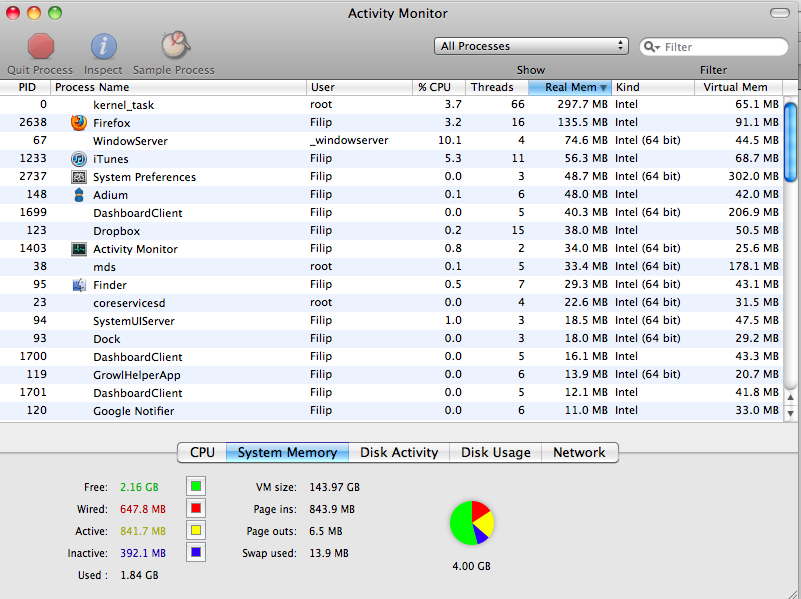
Task: Click the blue vertical scrollbar thumb
Action: [x=790, y=141]
